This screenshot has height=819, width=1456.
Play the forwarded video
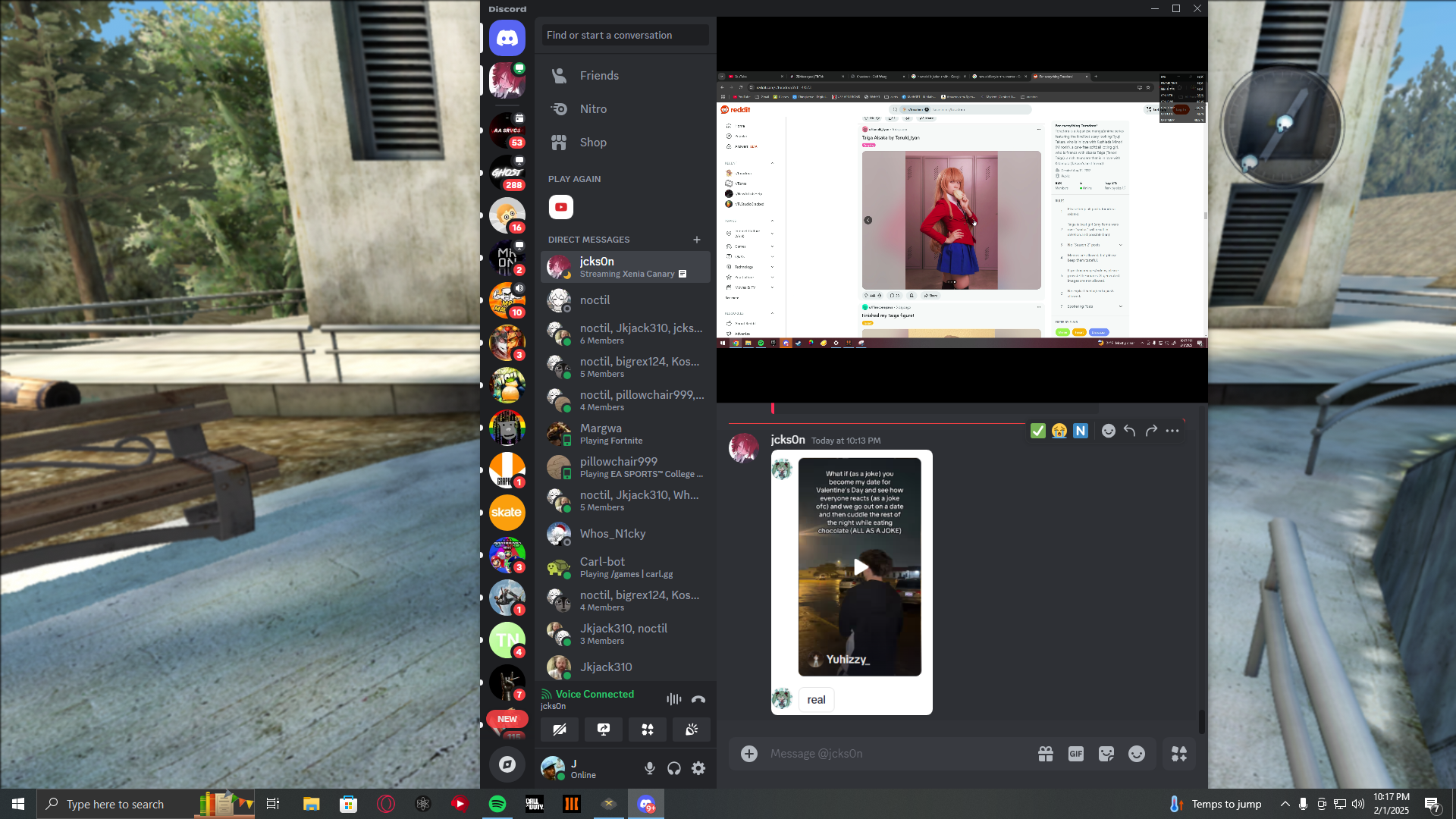click(860, 567)
